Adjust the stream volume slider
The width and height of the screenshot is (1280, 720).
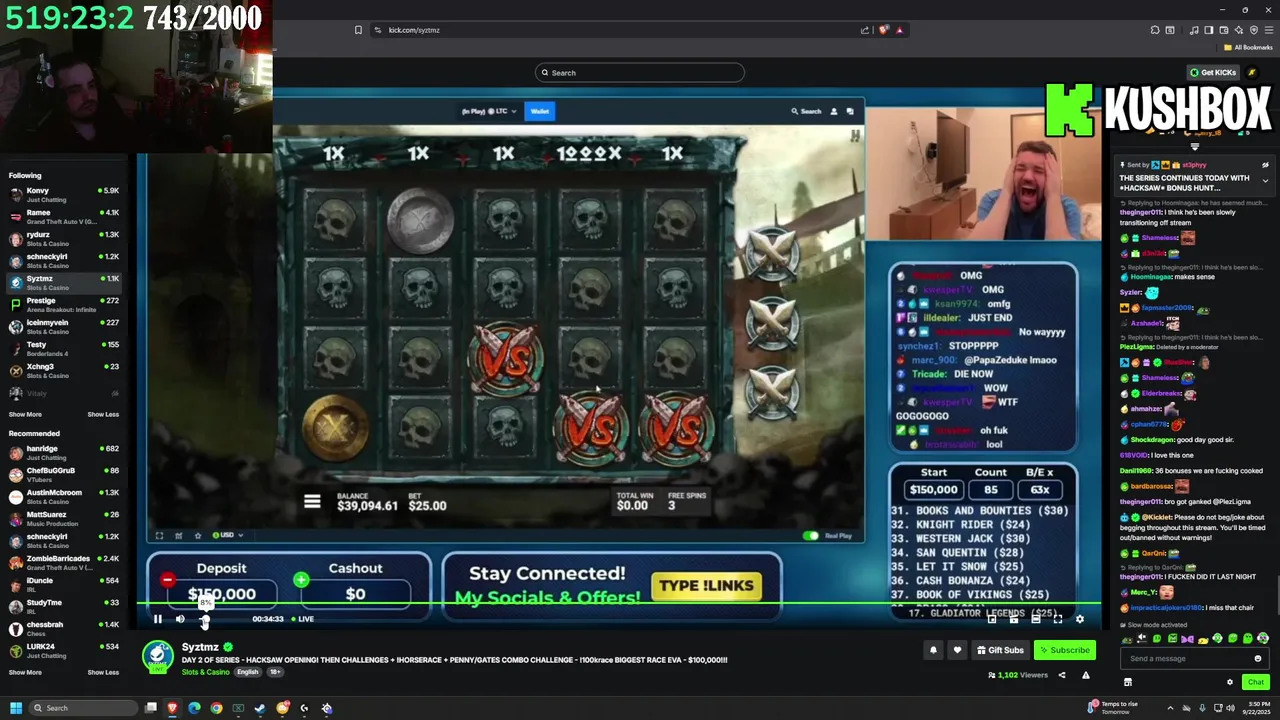coord(204,620)
